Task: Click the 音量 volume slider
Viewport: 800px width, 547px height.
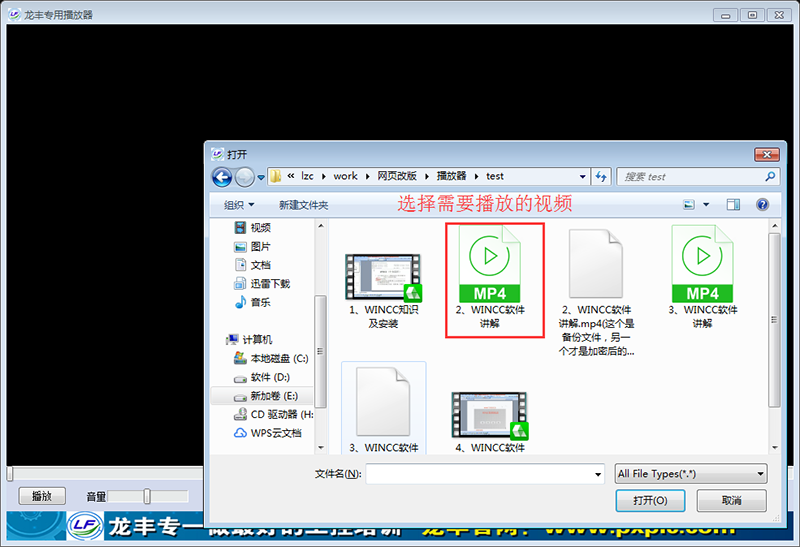Action: 147,496
